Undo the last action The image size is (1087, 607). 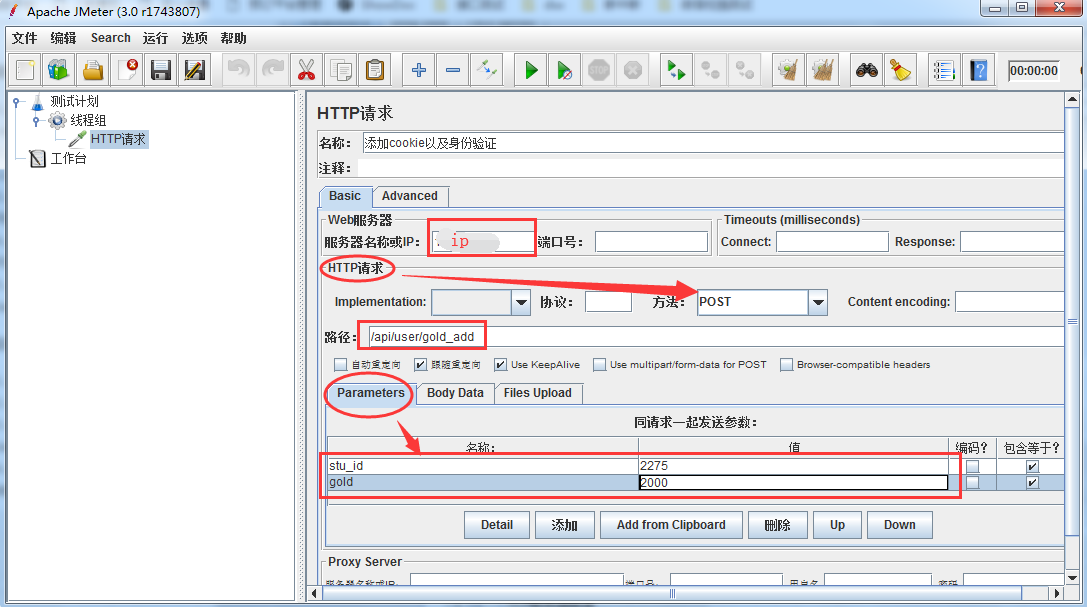tap(238, 70)
